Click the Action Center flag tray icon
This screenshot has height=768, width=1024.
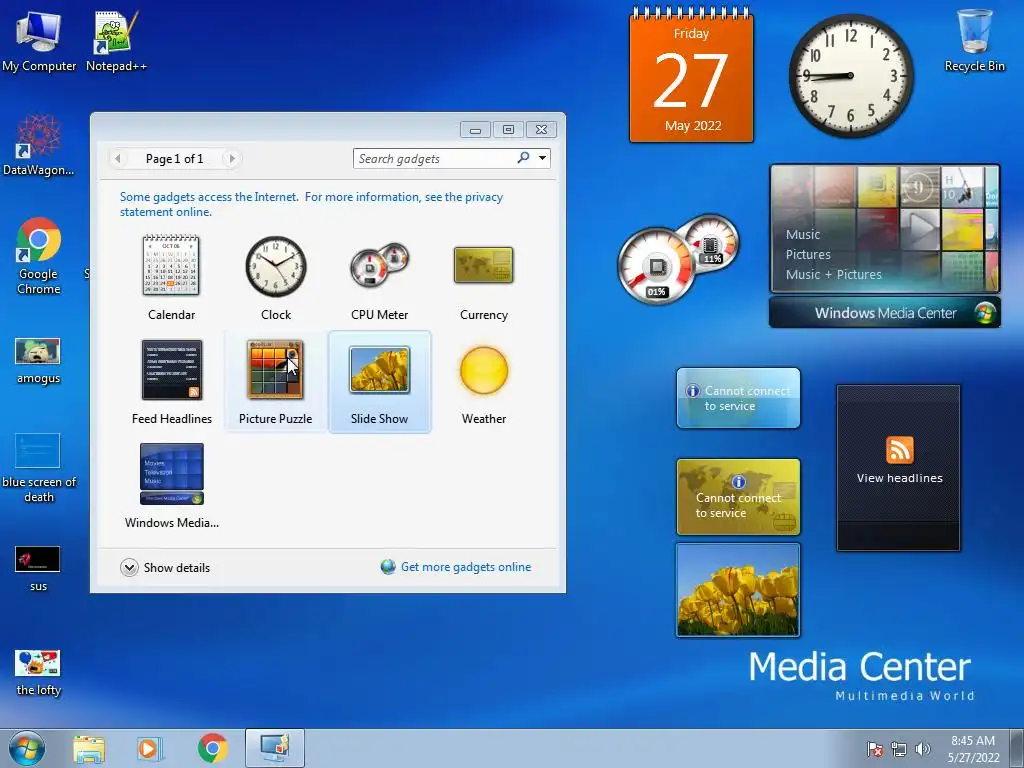click(875, 749)
